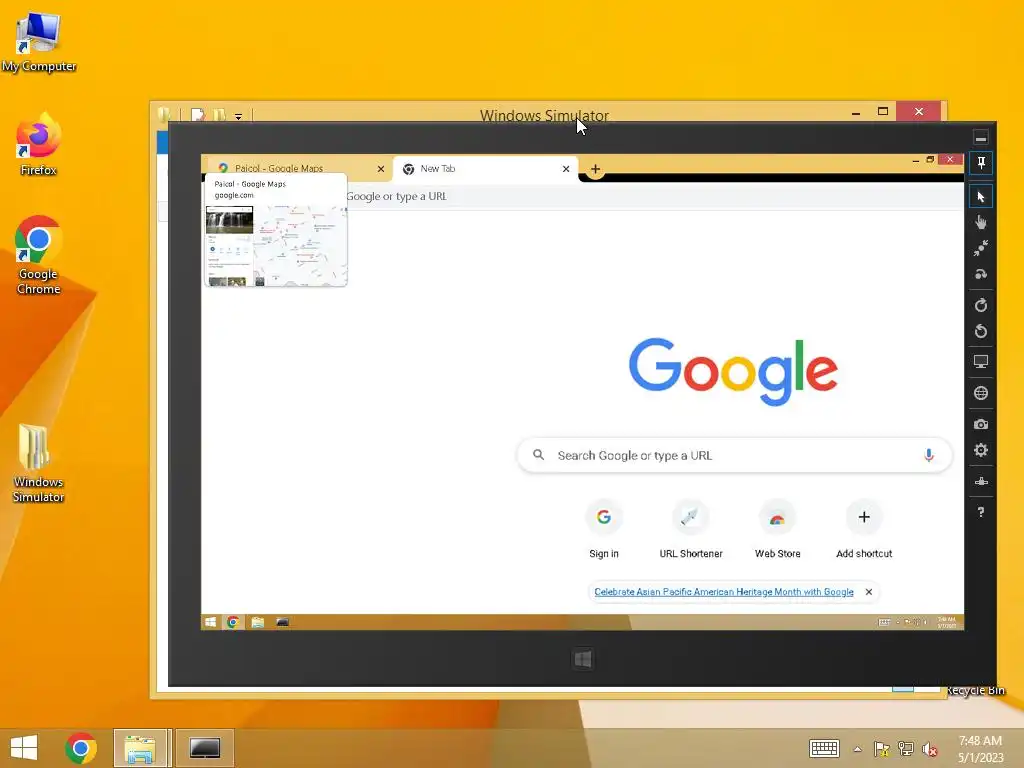Image resolution: width=1024 pixels, height=768 pixels.
Task: Click the Add shortcut button
Action: coord(864,530)
